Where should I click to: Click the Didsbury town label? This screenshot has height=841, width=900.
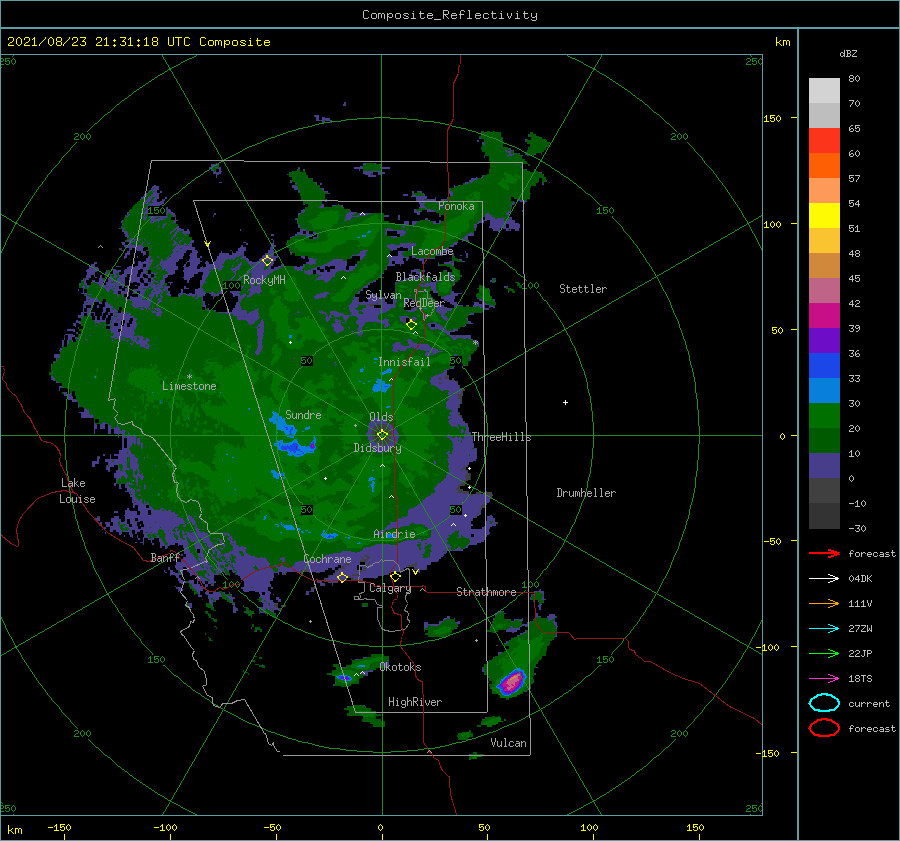coord(377,448)
